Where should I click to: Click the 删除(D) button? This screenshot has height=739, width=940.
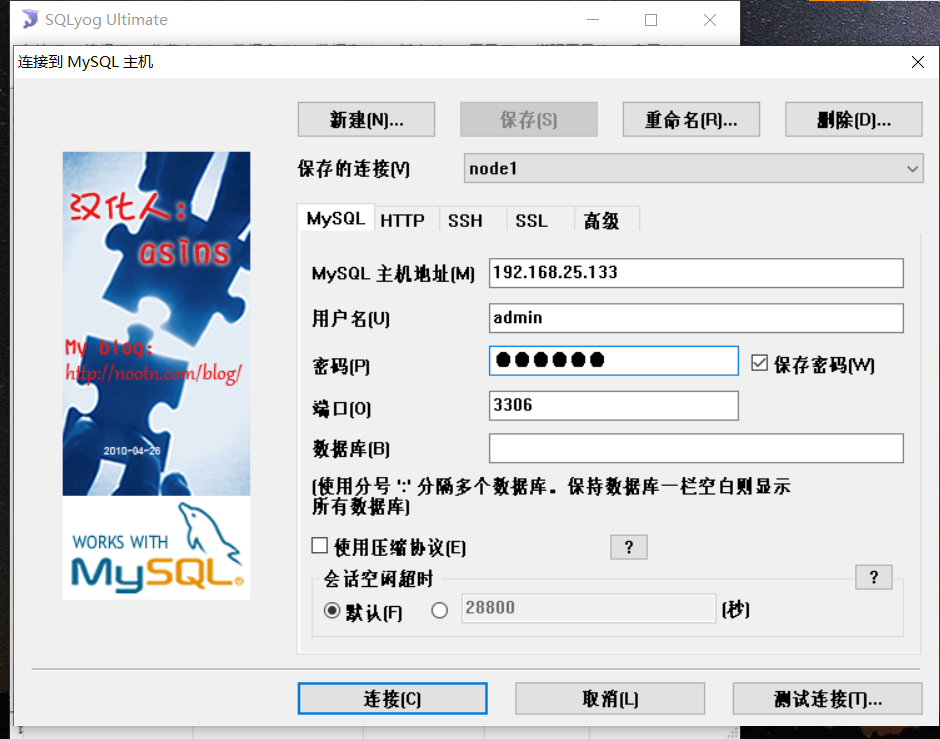[853, 119]
